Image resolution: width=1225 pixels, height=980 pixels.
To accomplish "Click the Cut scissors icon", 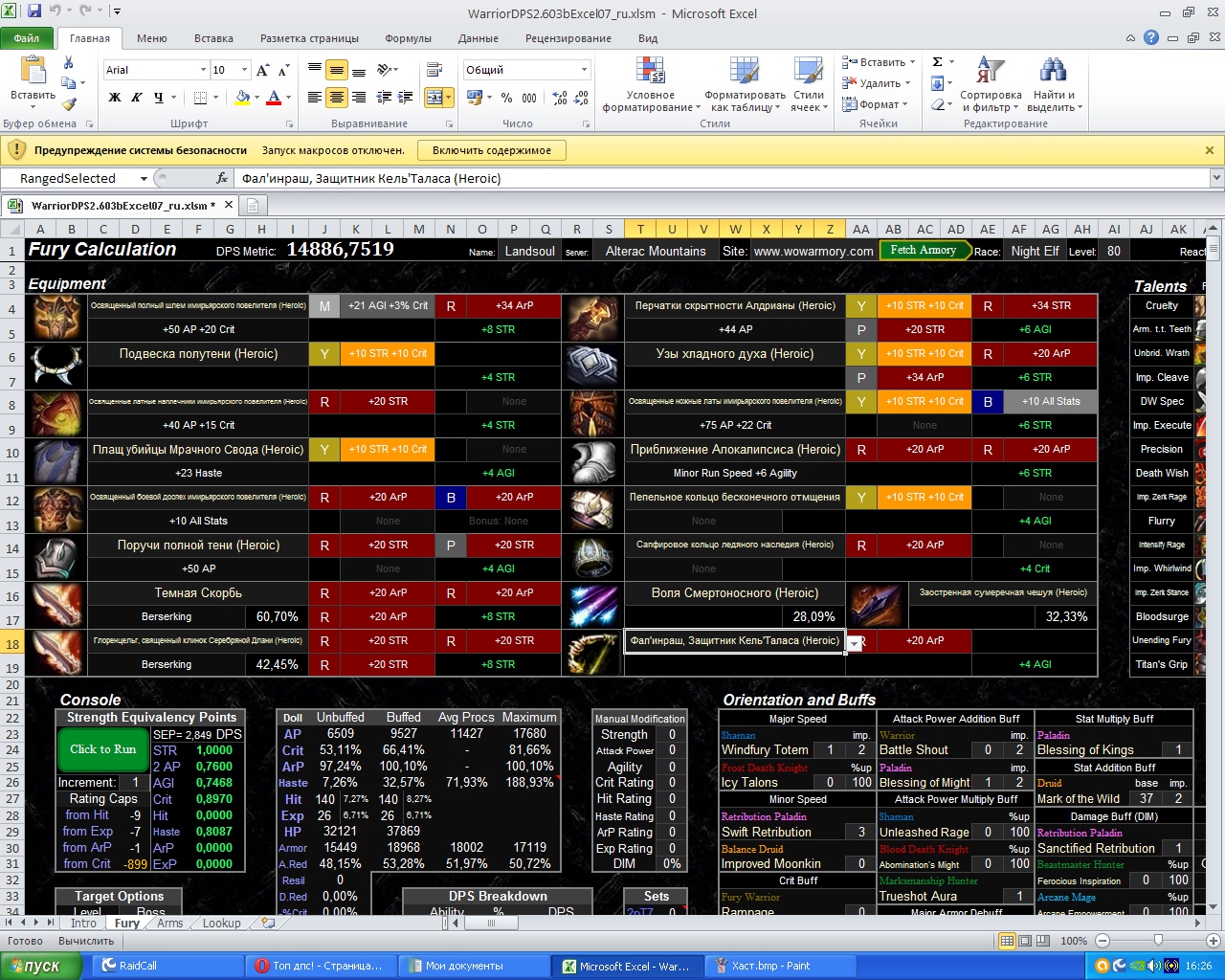I will [x=68, y=62].
